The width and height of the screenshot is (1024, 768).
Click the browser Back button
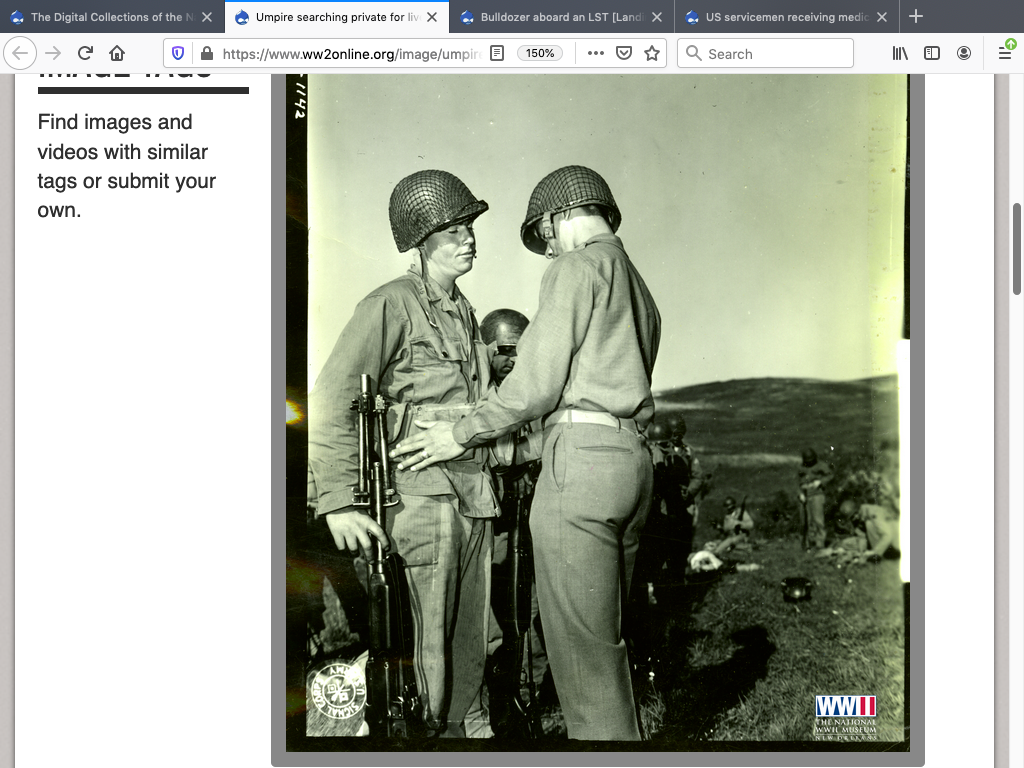[x=23, y=53]
